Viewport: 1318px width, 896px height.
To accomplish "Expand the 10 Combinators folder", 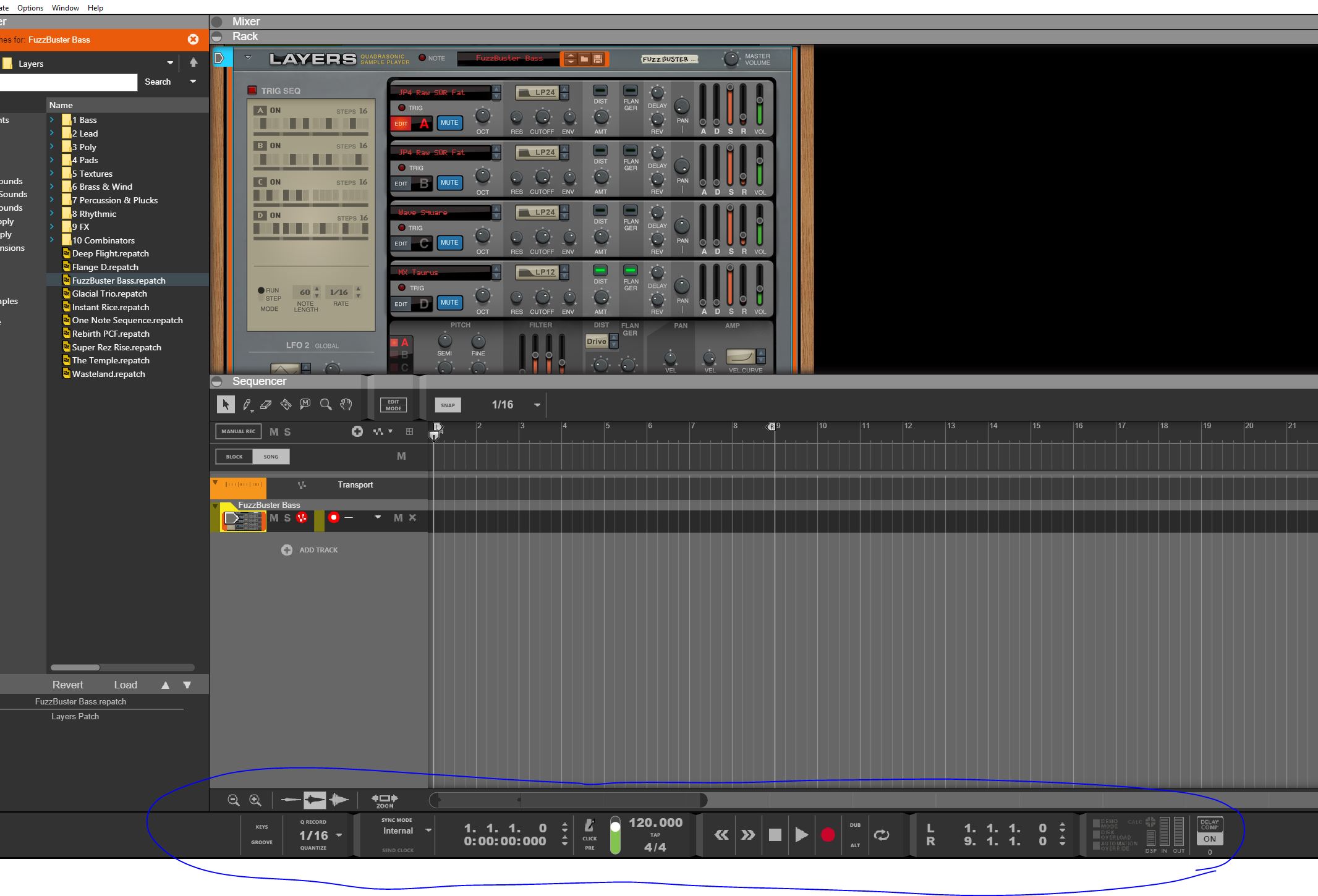I will (52, 240).
